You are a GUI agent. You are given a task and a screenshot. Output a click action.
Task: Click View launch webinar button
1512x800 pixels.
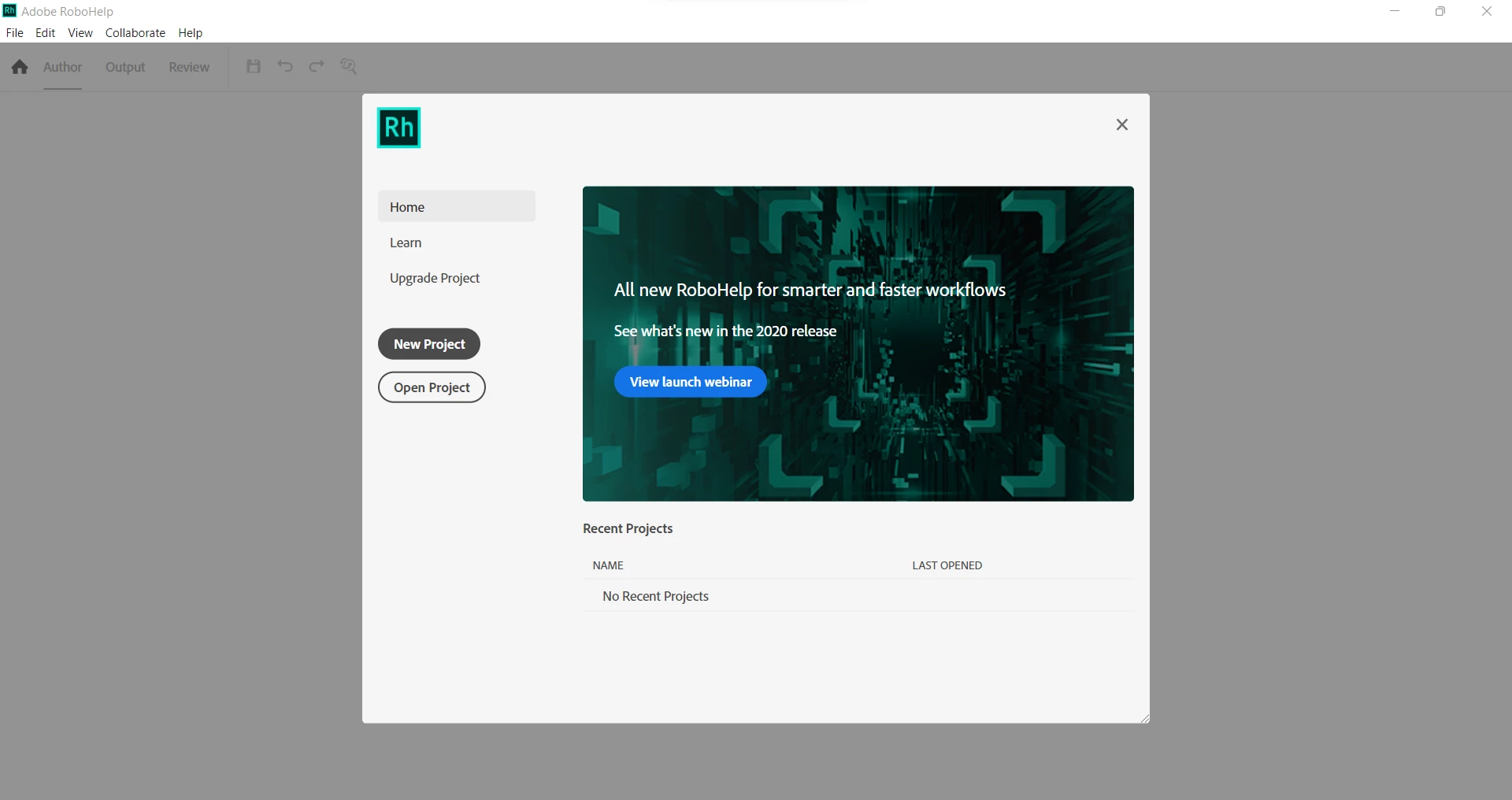coord(691,382)
